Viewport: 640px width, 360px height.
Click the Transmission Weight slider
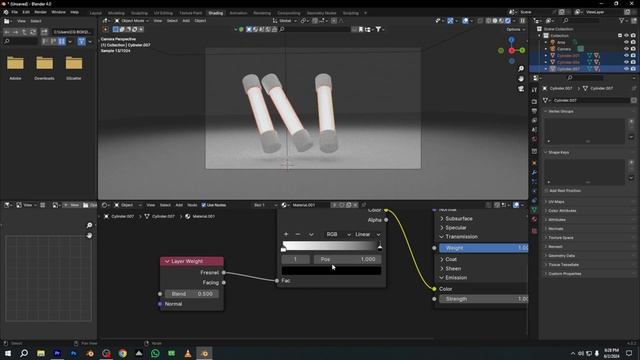pos(484,248)
